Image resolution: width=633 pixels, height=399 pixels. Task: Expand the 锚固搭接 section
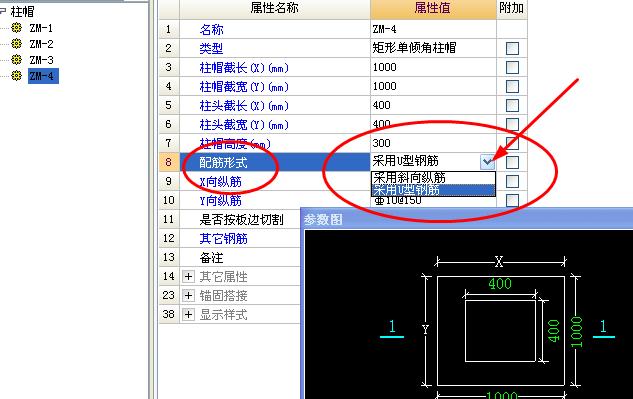point(188,296)
